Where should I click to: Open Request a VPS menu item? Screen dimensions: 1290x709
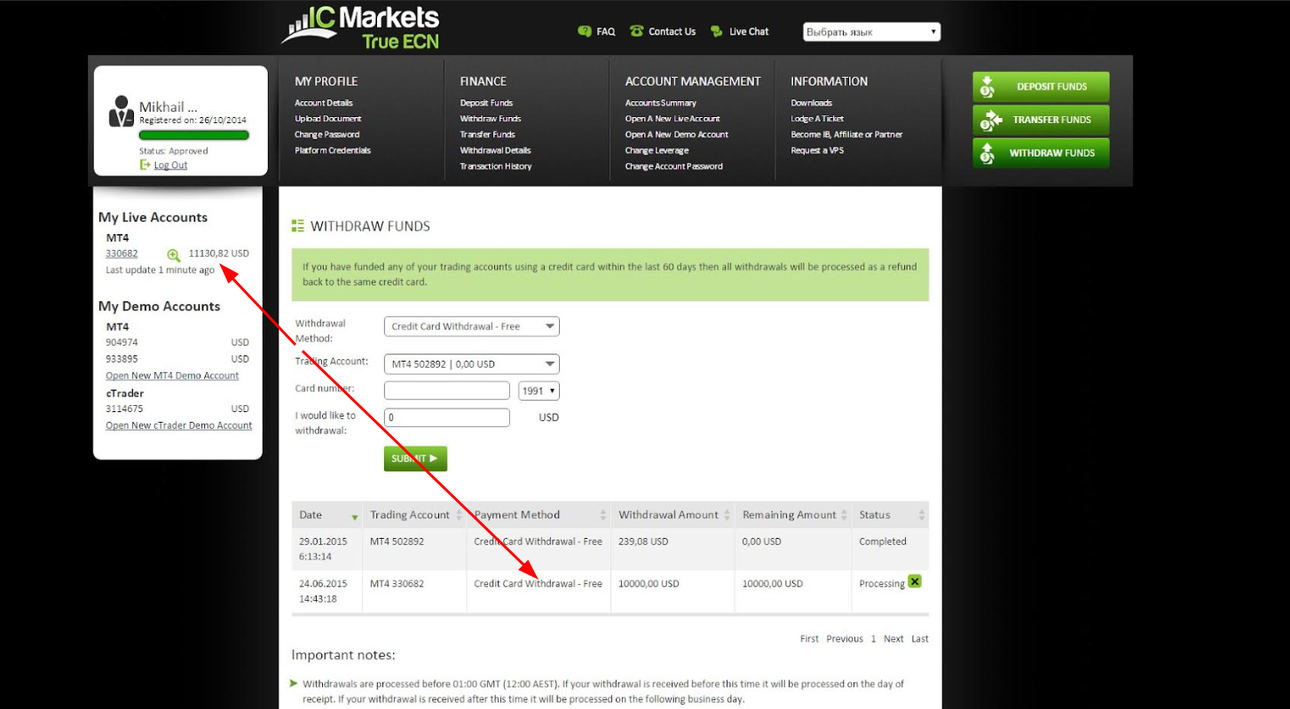(x=817, y=151)
